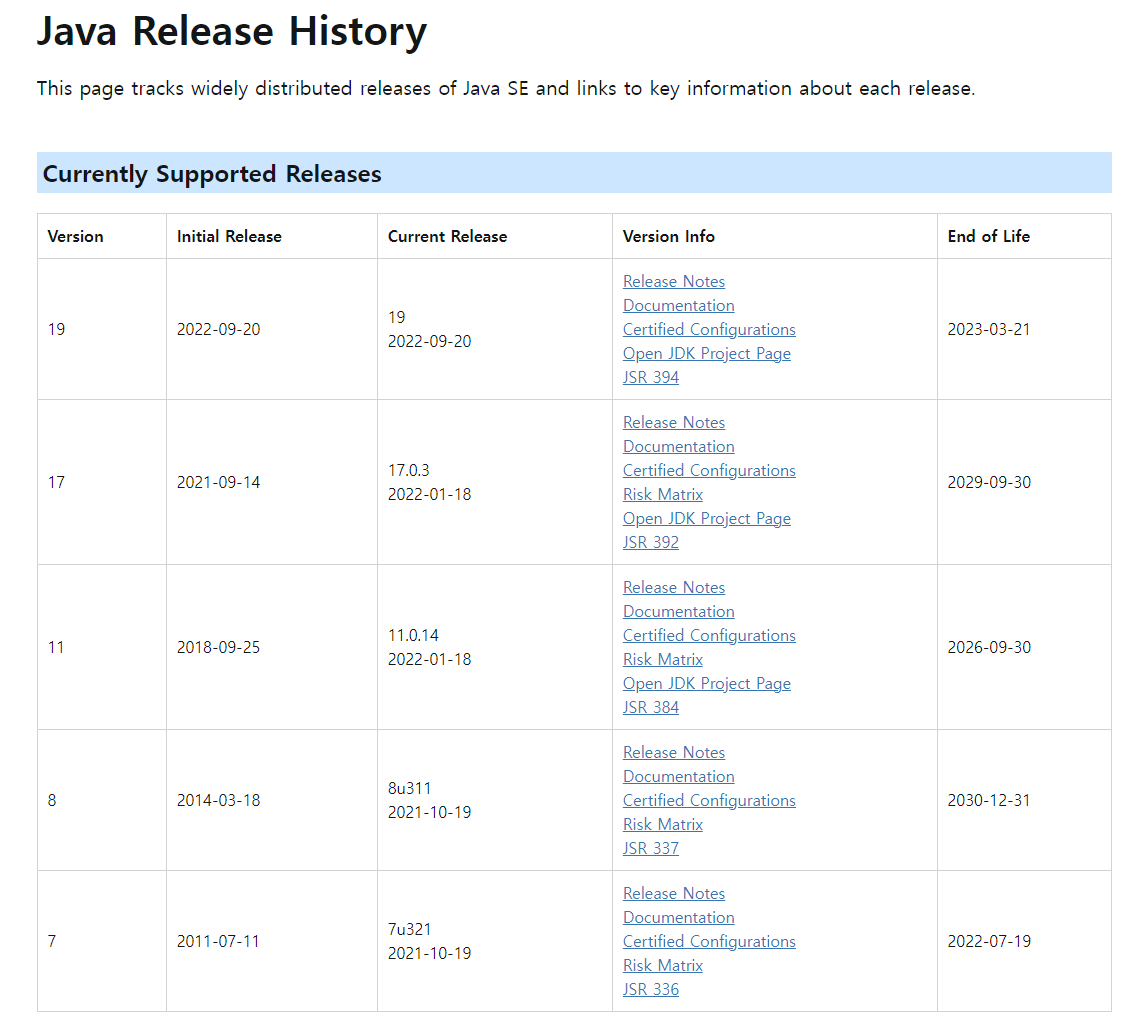
Task: Open Risk Matrix link for Java 11
Action: pos(663,660)
